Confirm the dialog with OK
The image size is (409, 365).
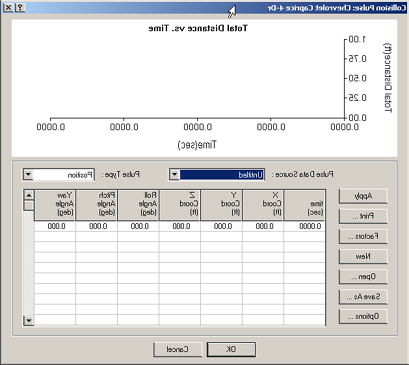tap(231, 349)
